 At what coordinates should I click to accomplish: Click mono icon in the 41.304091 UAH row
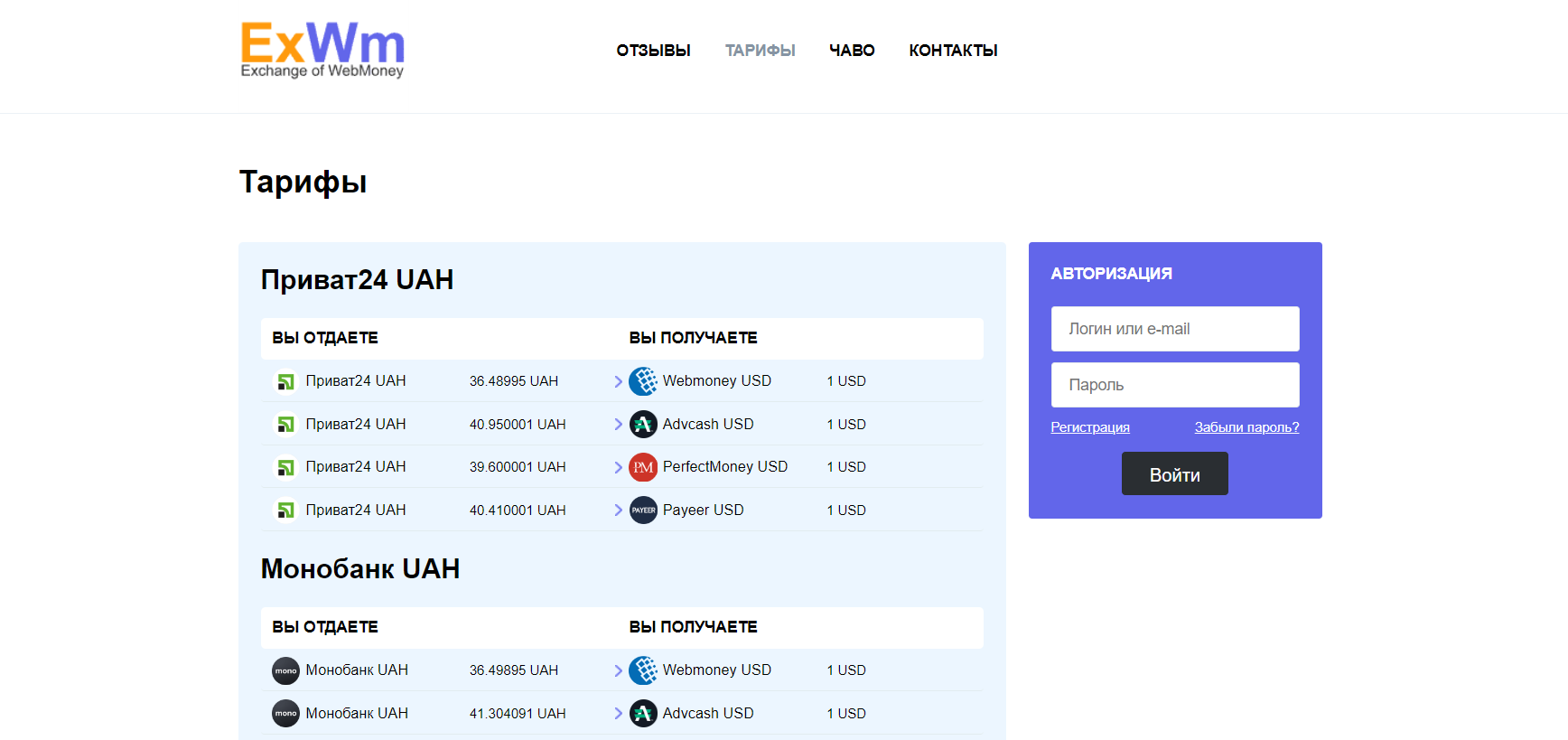(x=285, y=713)
